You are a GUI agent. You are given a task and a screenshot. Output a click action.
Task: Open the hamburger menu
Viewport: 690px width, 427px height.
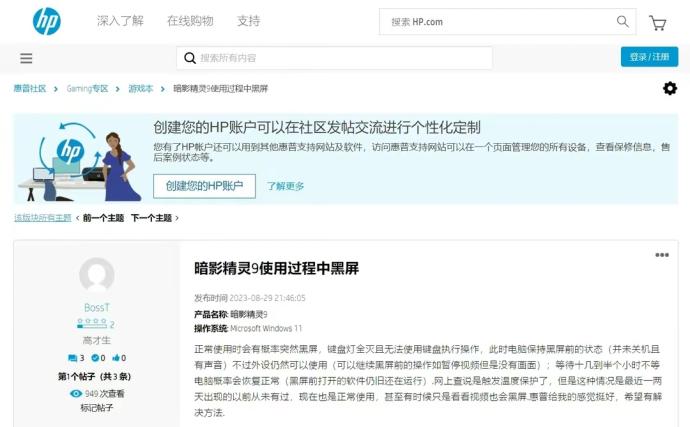[x=26, y=58]
